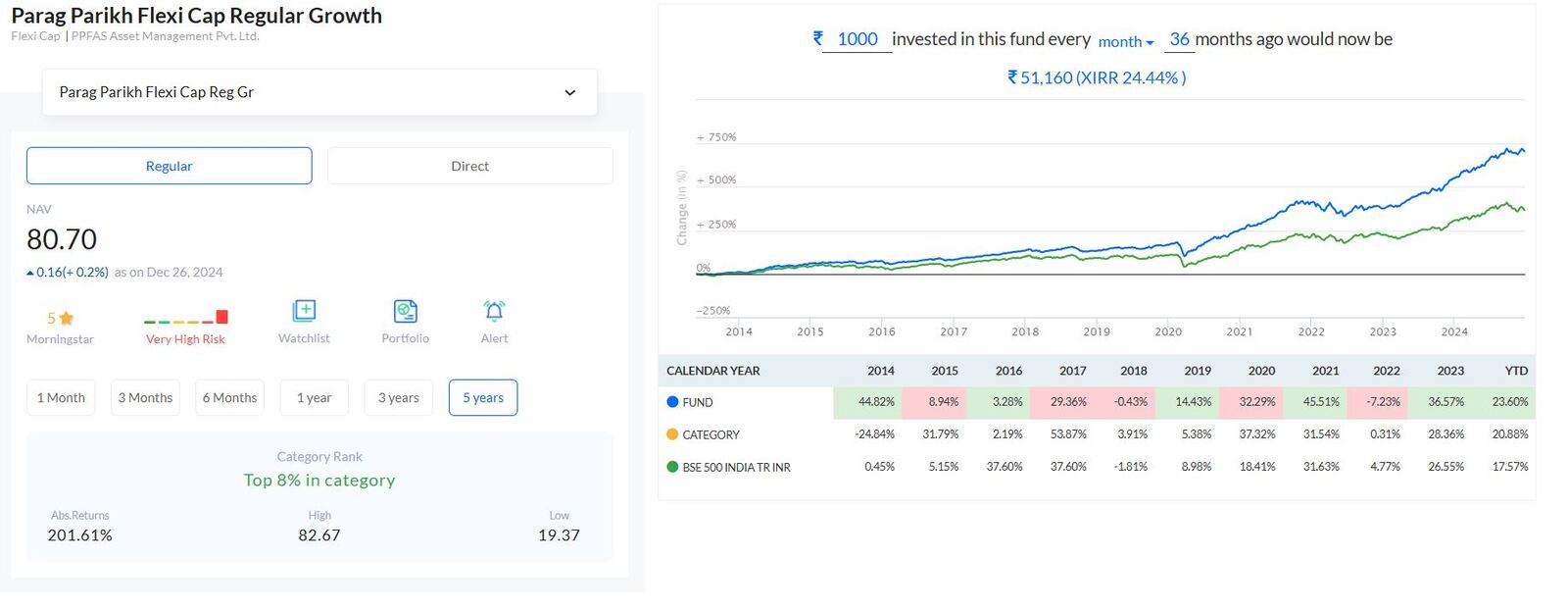The height and width of the screenshot is (609, 1568).
Task: Click the Morningstar 5 star rating
Action: (x=60, y=318)
